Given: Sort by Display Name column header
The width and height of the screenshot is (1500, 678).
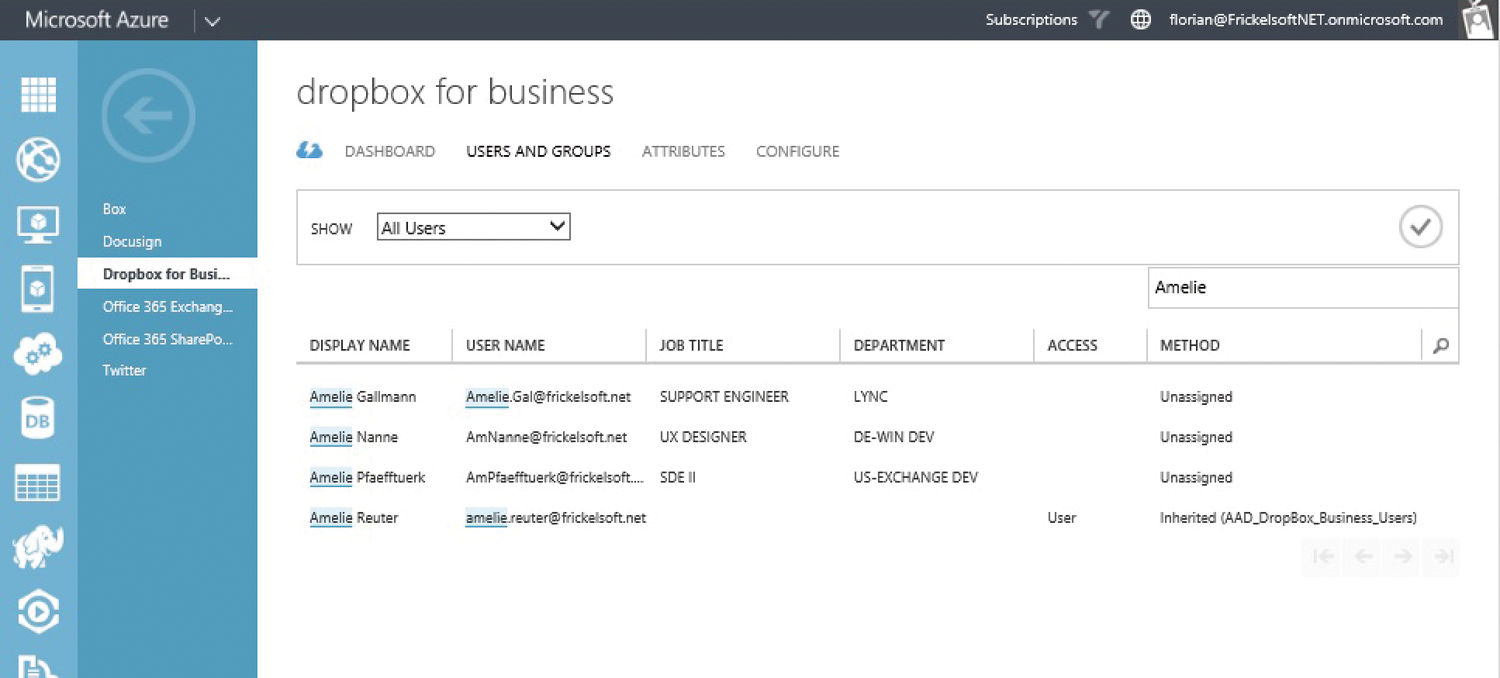Looking at the screenshot, I should (x=360, y=345).
